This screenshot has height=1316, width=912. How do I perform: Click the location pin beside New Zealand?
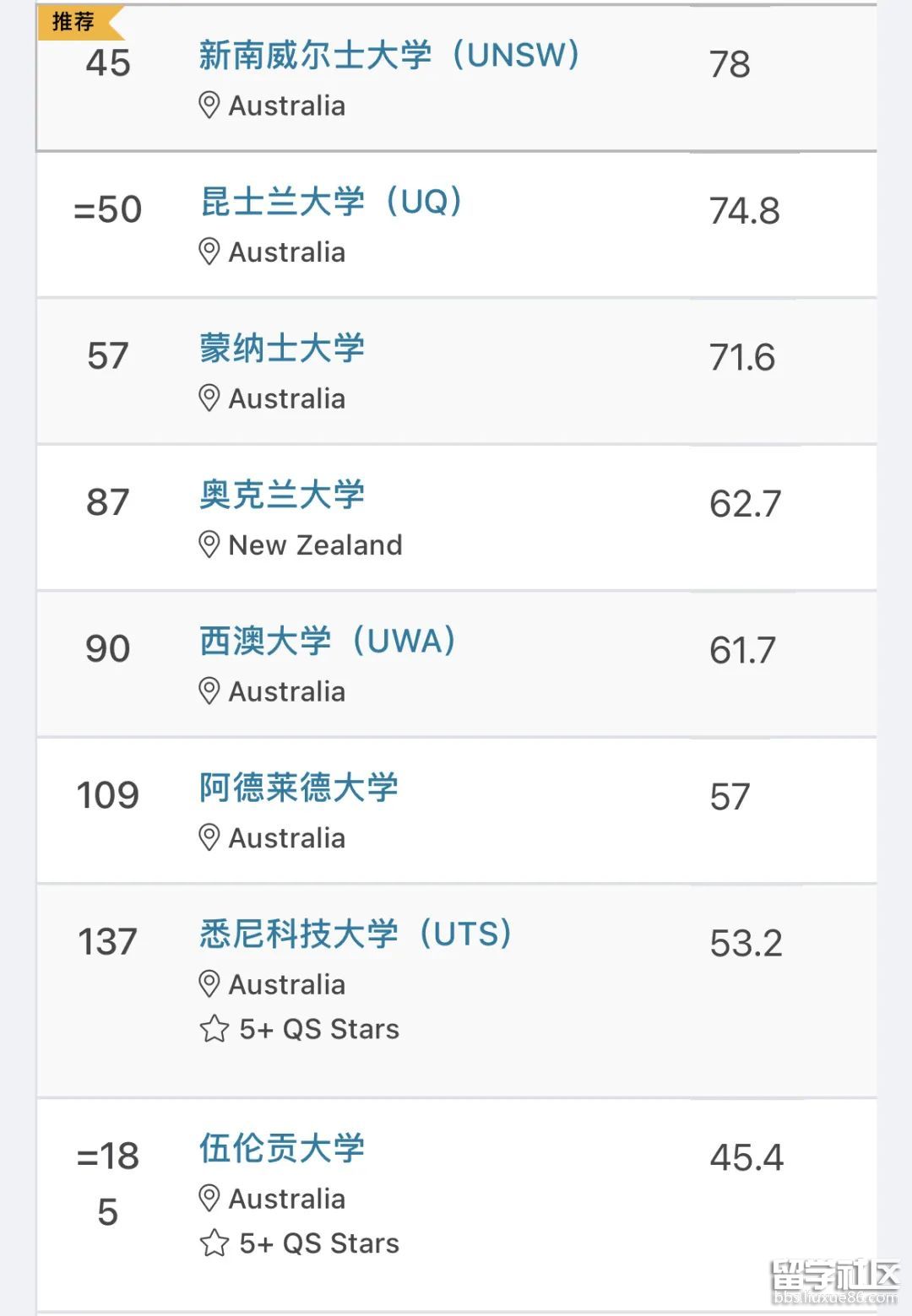coord(209,544)
